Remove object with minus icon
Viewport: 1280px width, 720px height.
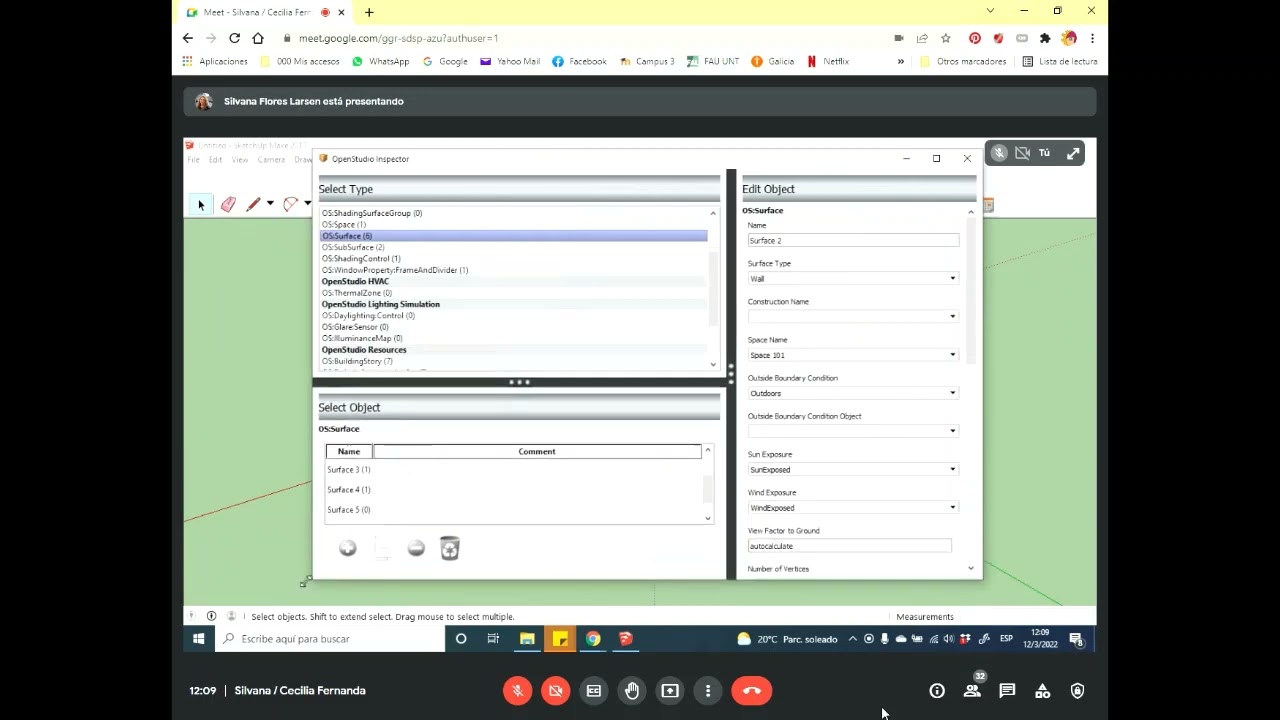coord(416,548)
